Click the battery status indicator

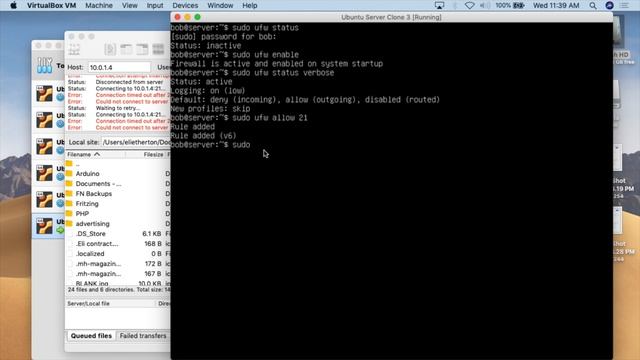point(510,6)
